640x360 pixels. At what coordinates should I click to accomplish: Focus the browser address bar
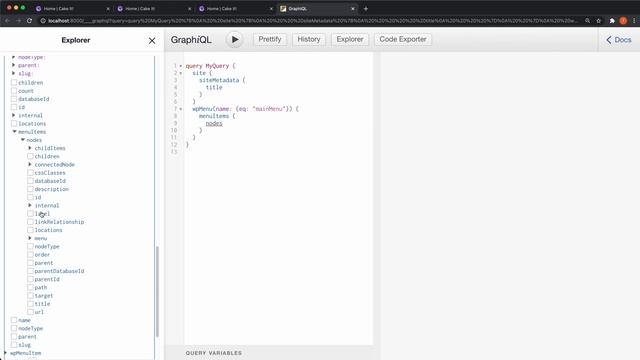310,20
